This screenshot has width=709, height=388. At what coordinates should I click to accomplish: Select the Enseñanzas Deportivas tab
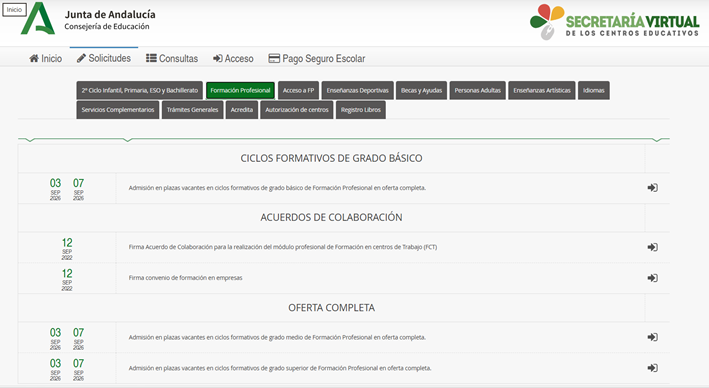point(358,90)
